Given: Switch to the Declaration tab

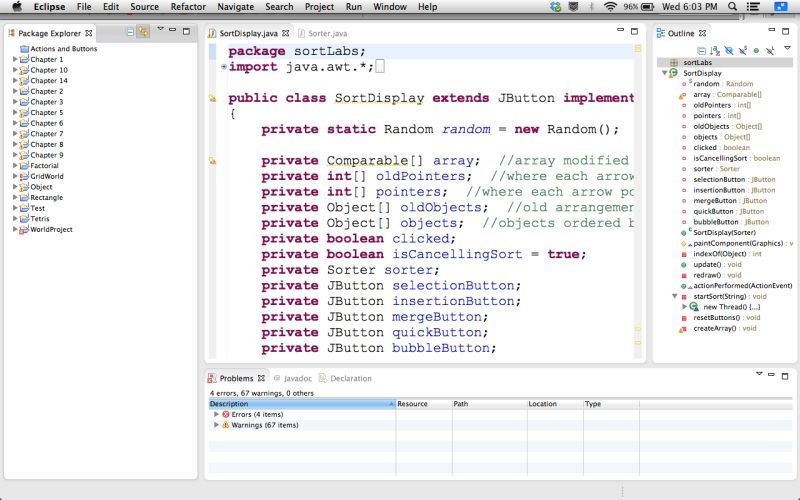Looking at the screenshot, I should point(345,378).
